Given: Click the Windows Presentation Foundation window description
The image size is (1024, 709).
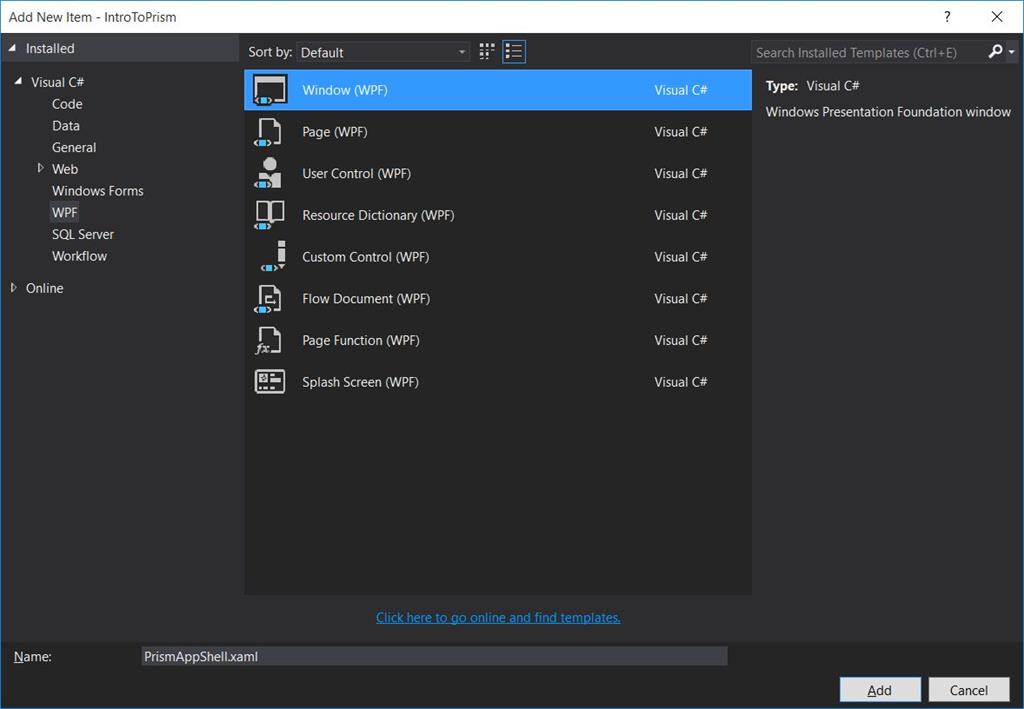Looking at the screenshot, I should 888,112.
